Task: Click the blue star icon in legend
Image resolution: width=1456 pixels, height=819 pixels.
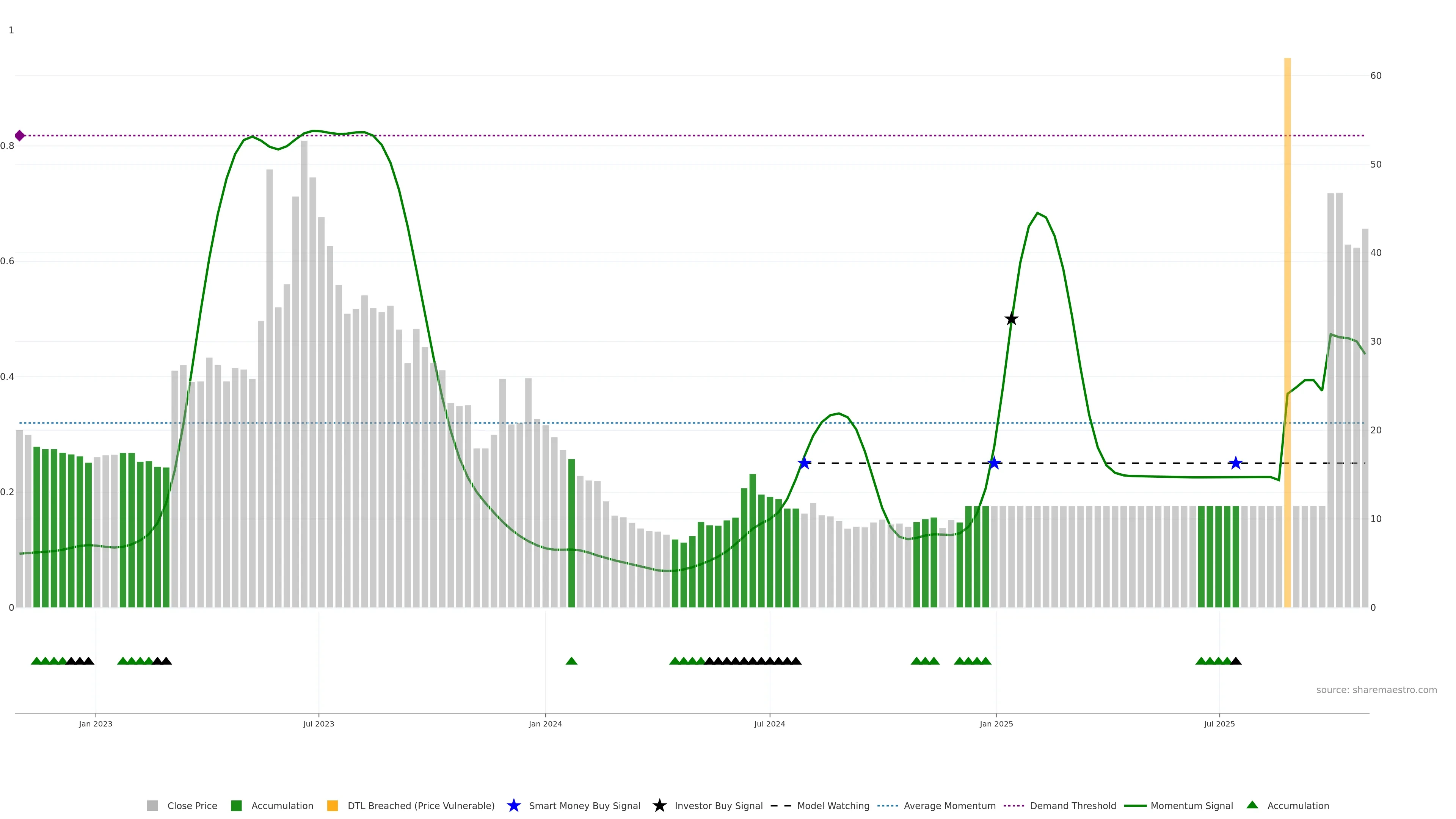Action: (x=513, y=806)
